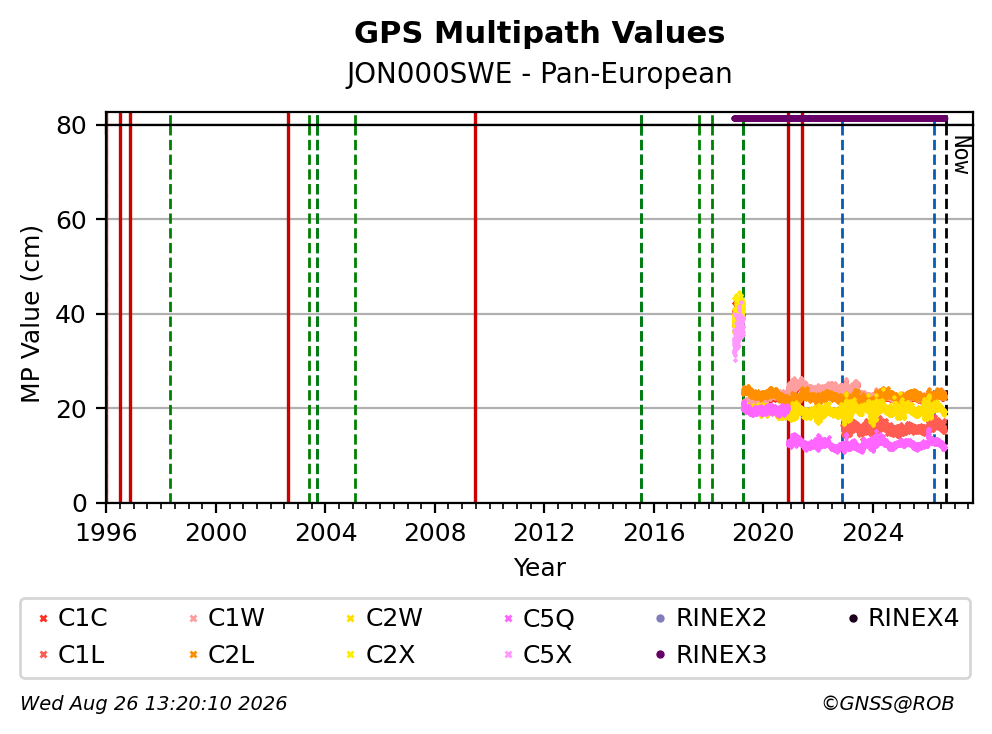
Task: Click the x-axis tick label 2016
Action: click(654, 533)
